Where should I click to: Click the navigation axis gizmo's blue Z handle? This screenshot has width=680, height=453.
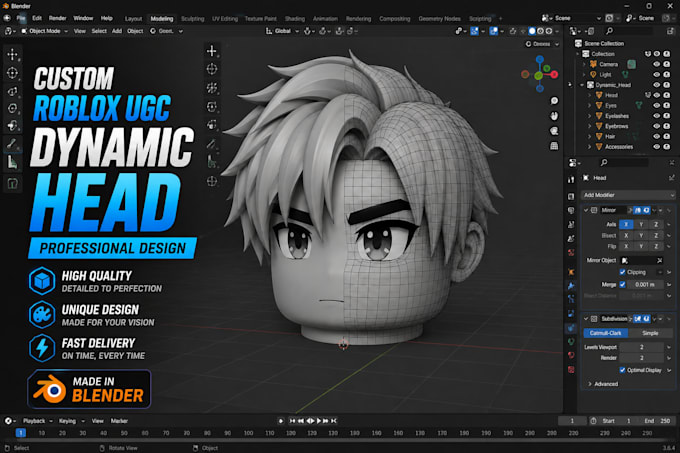click(539, 59)
